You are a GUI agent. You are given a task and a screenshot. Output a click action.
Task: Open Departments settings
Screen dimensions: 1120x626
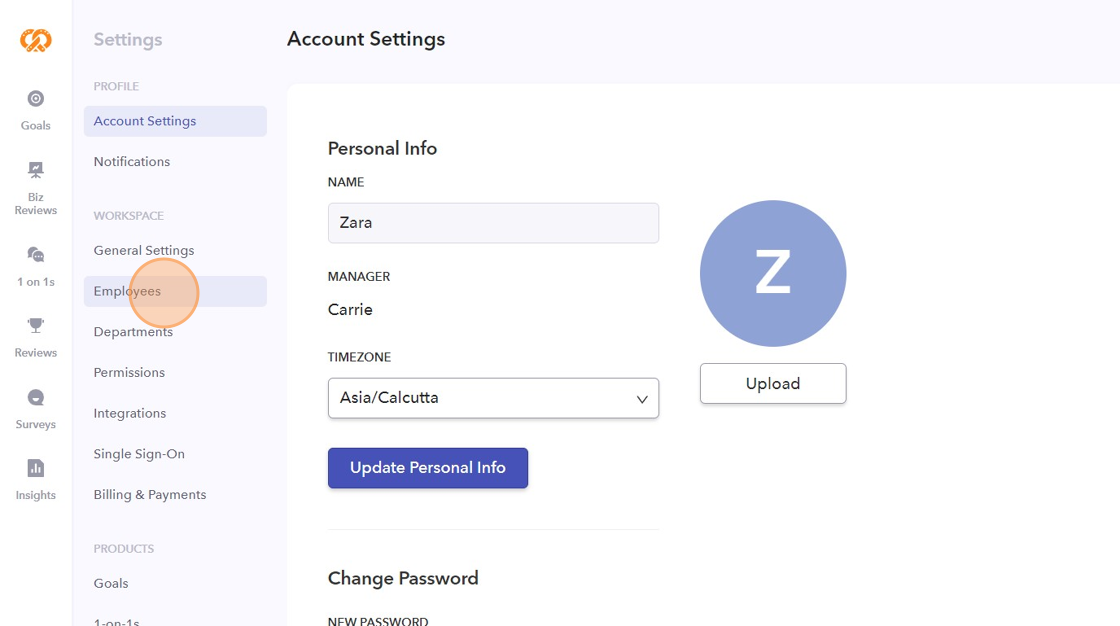(133, 332)
